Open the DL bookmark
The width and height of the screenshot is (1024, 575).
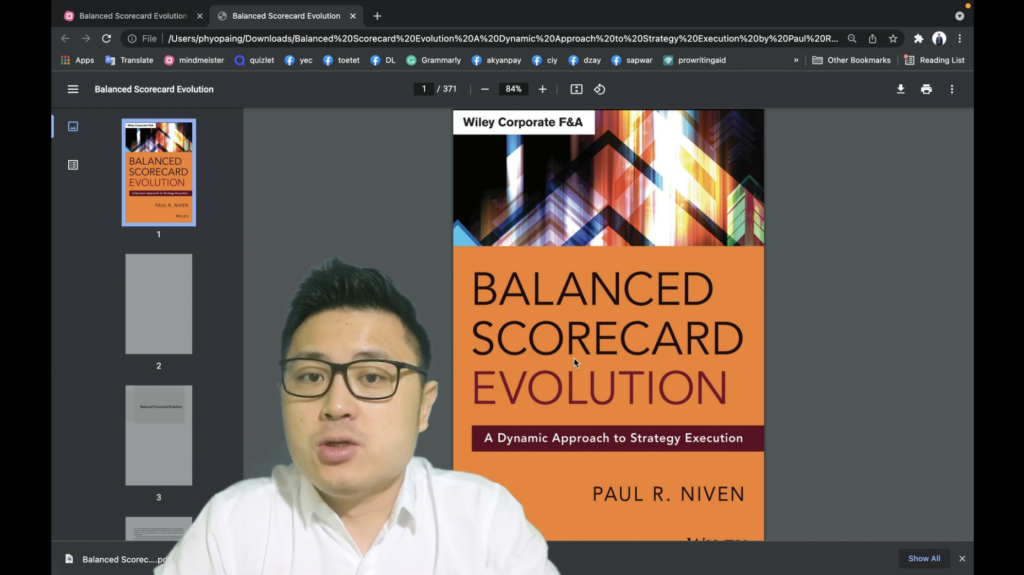[383, 60]
